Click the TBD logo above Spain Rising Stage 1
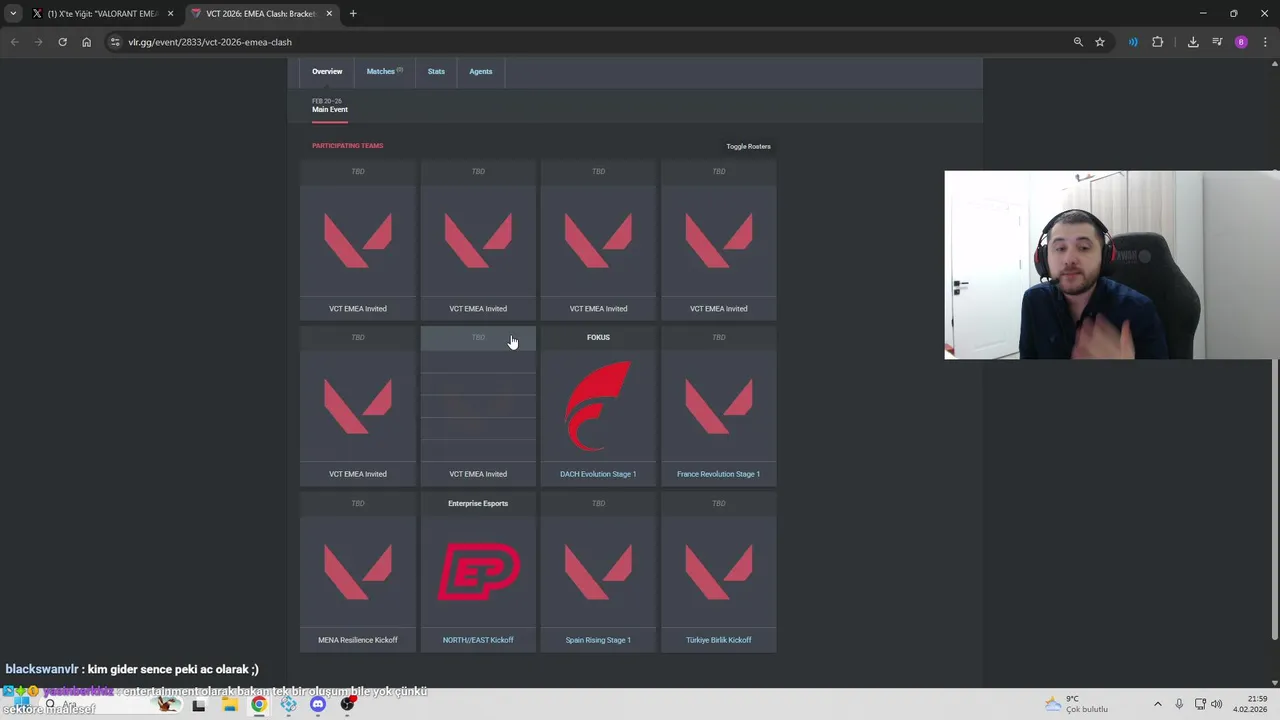The width and height of the screenshot is (1280, 720). click(x=598, y=572)
